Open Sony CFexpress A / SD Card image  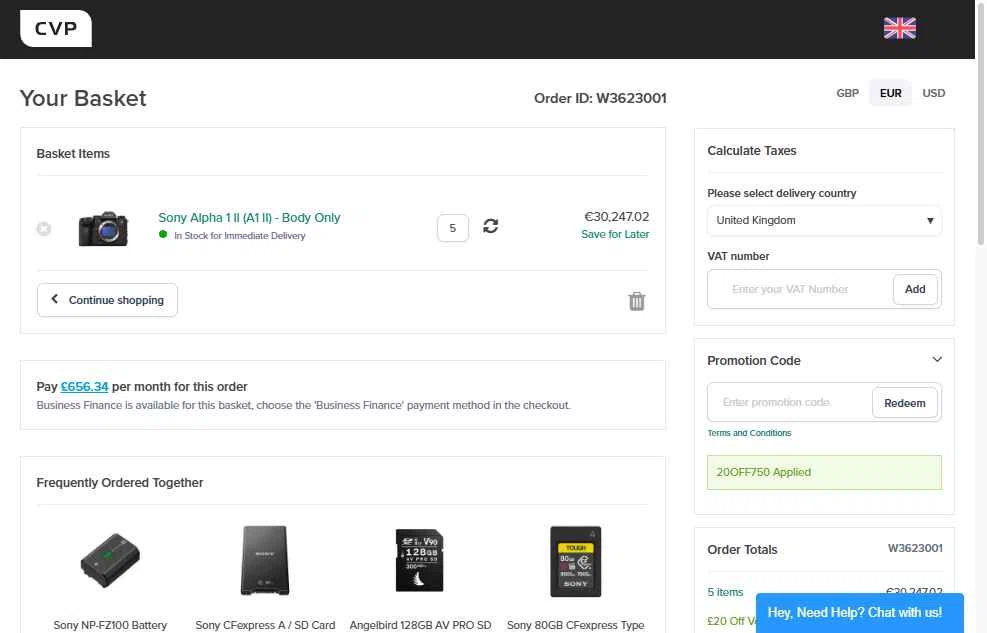[x=265, y=560]
